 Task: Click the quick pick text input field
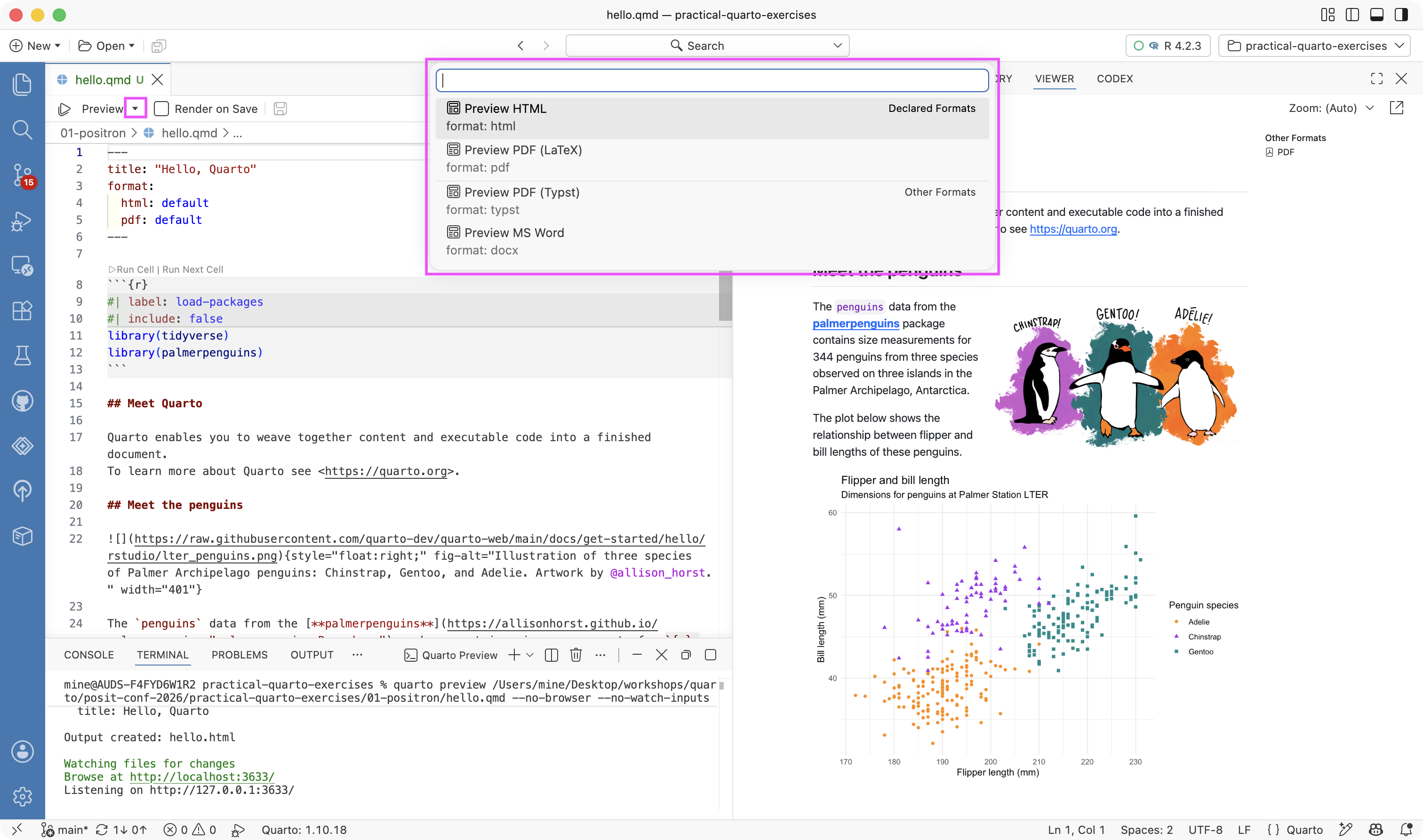coord(712,80)
